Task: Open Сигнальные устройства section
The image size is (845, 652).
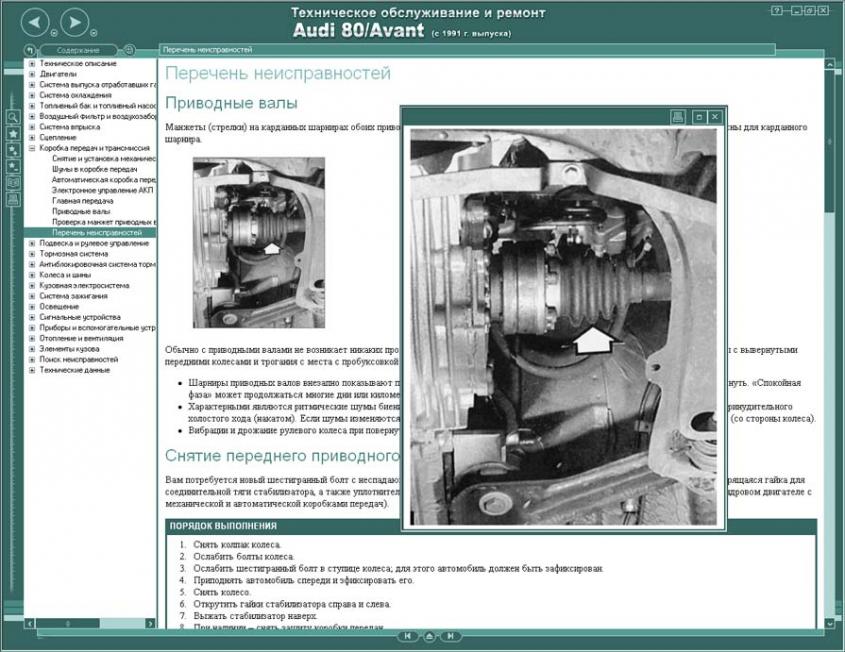Action: click(80, 317)
